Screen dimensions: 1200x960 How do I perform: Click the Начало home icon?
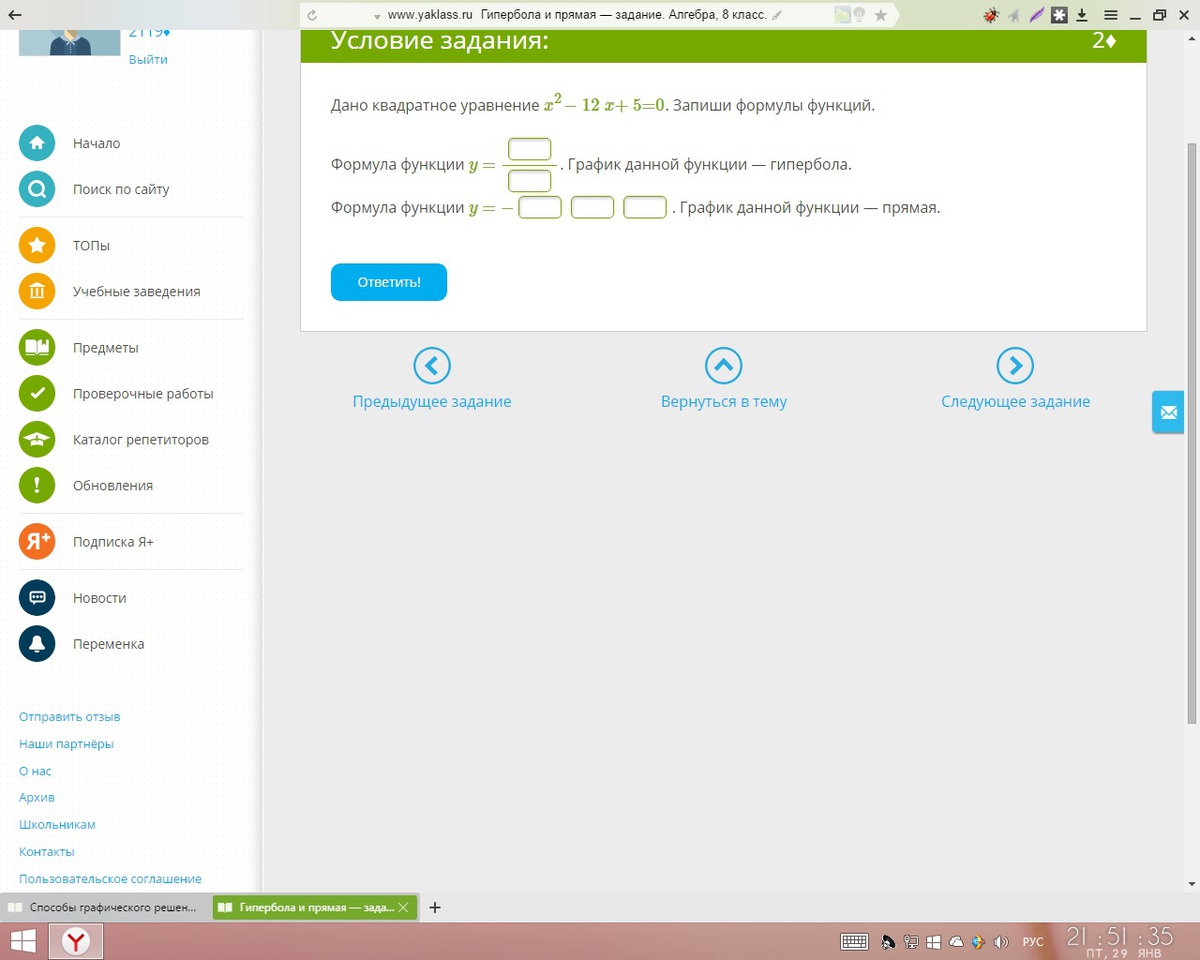click(37, 143)
